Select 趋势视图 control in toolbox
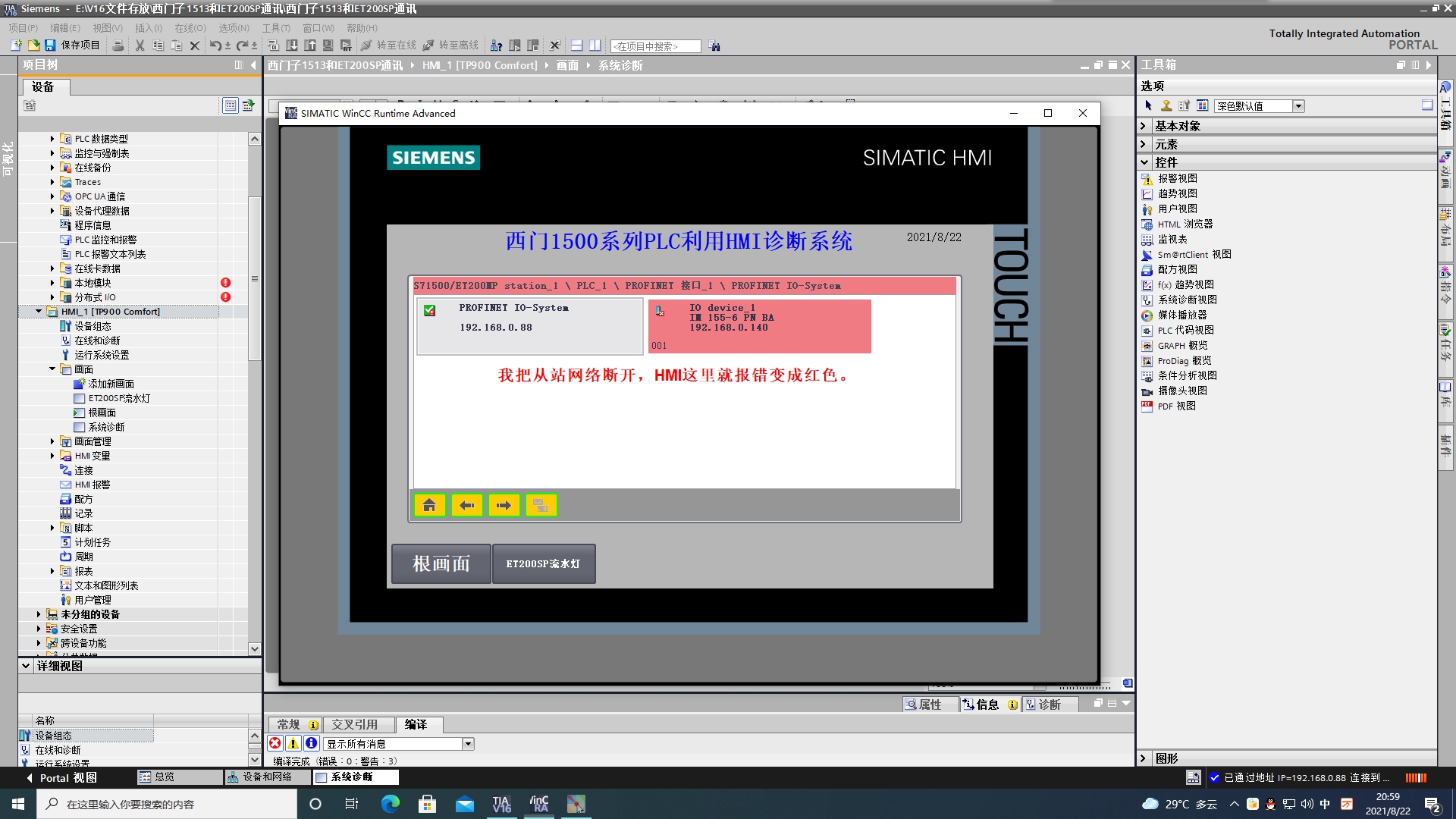 [x=1177, y=193]
